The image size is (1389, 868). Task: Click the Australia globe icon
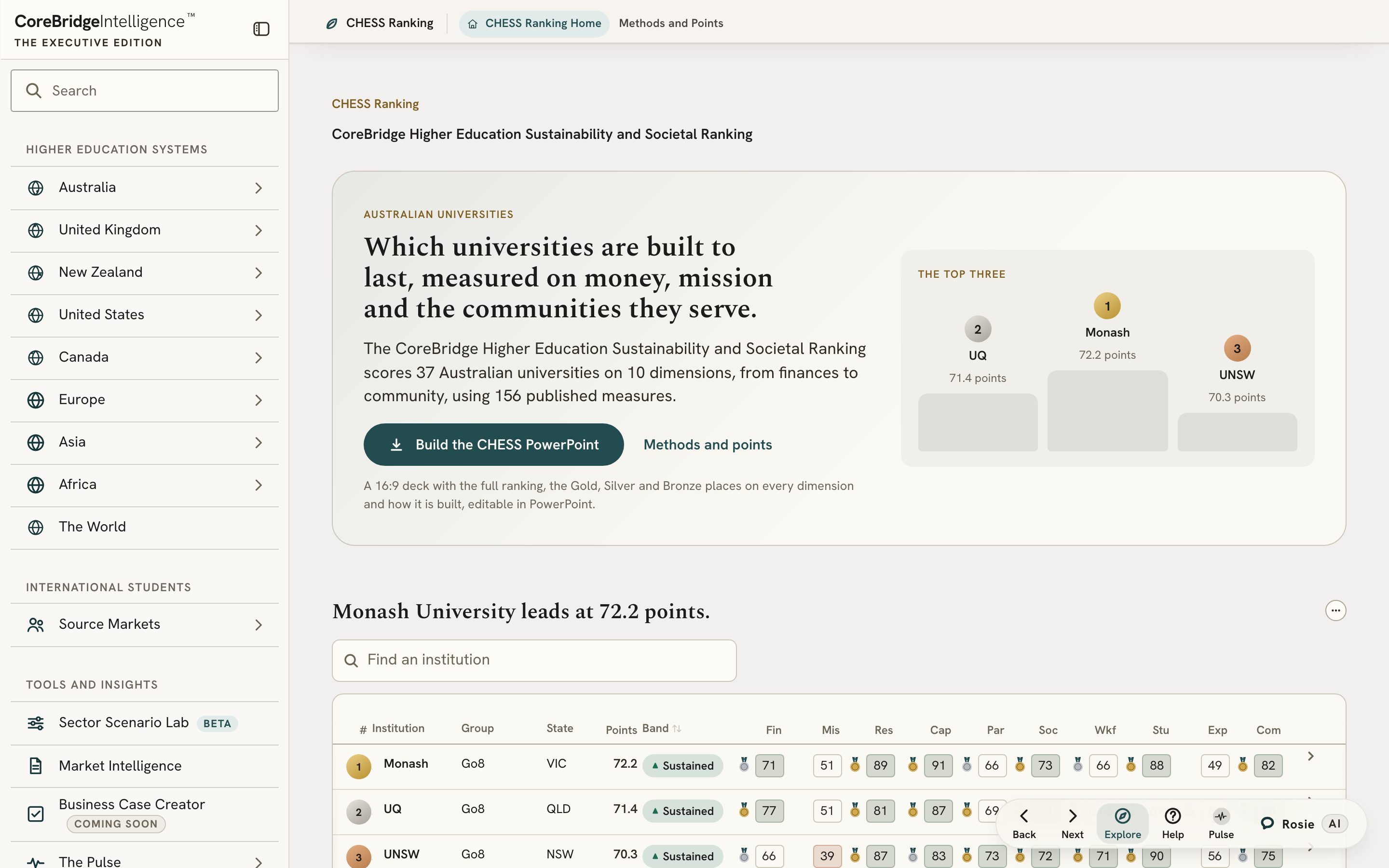(36, 188)
